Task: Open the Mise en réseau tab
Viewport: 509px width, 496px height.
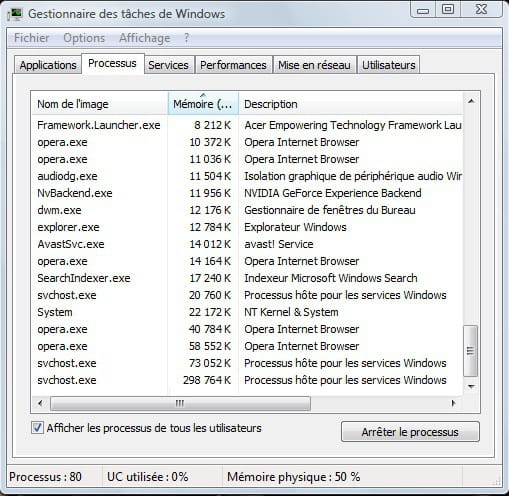Action: tap(314, 65)
